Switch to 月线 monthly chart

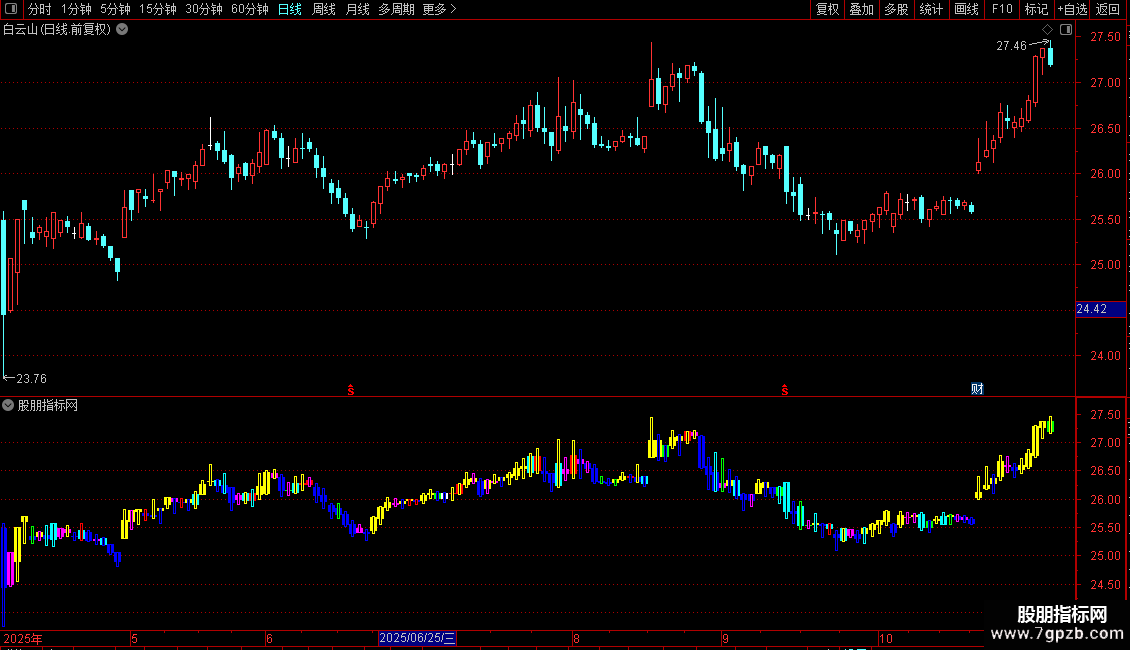click(x=357, y=9)
